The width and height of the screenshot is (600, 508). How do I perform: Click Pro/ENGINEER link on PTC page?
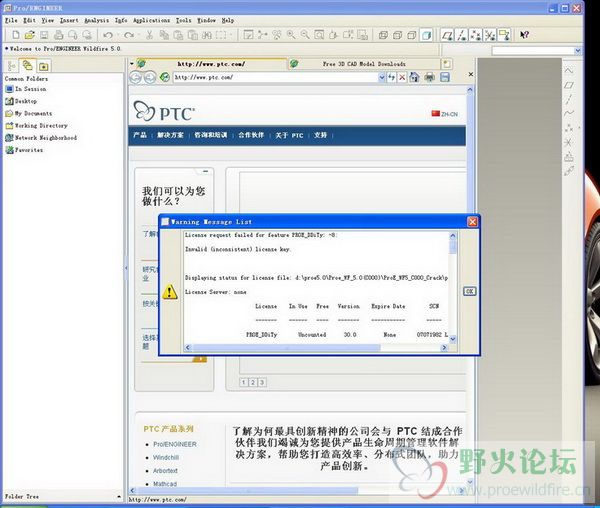click(174, 444)
